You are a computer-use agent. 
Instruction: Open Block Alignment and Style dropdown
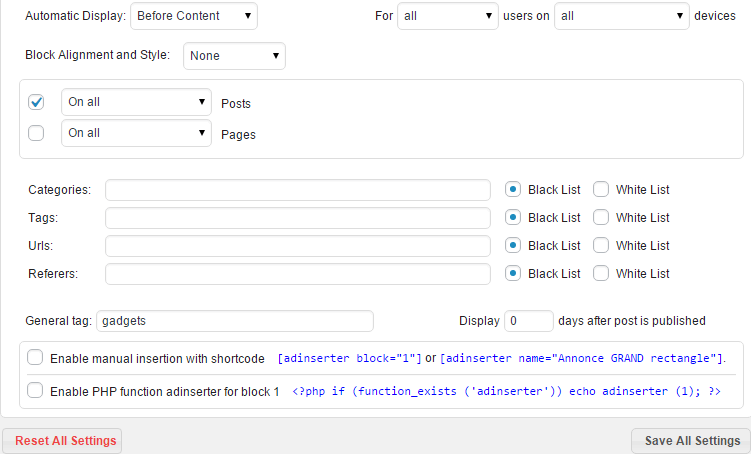pos(234,56)
